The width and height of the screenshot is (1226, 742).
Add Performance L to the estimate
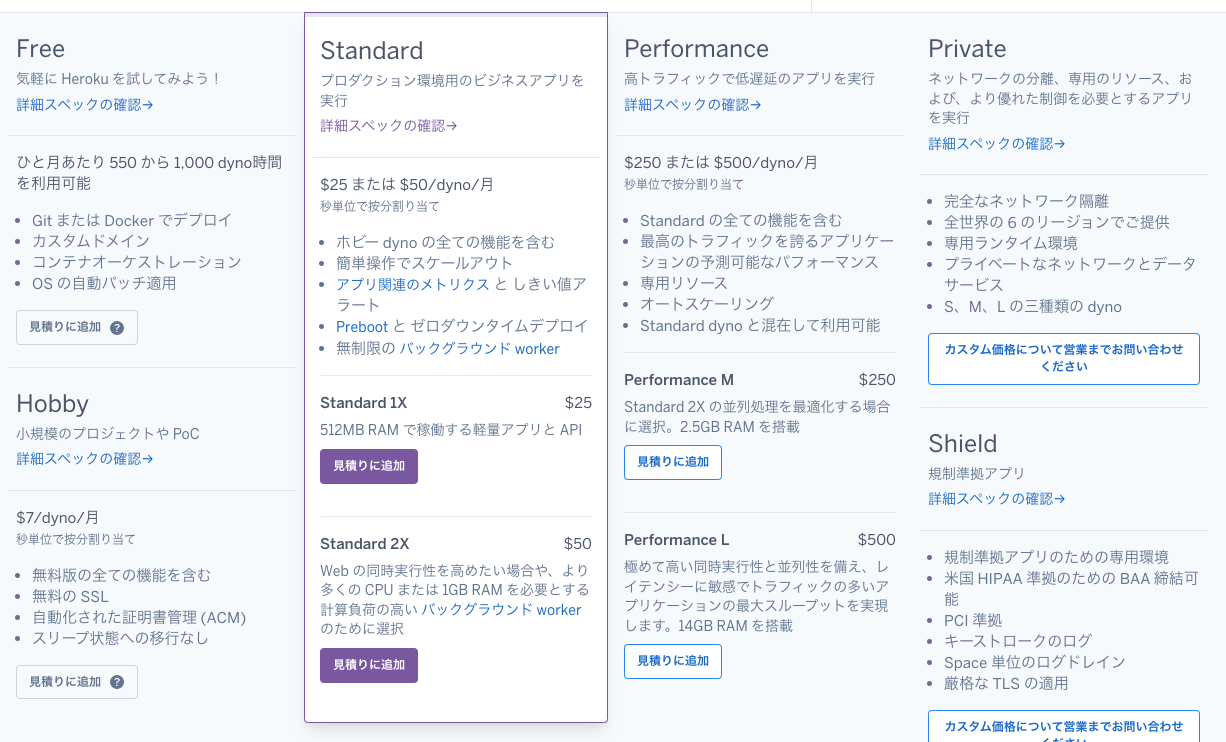point(672,661)
